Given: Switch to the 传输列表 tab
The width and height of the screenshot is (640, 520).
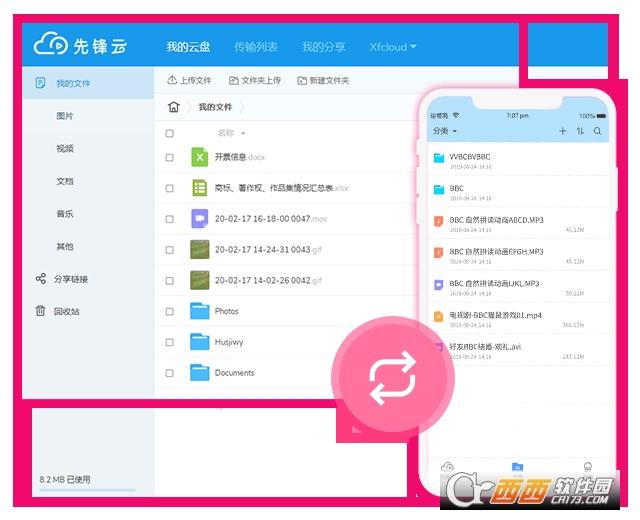Looking at the screenshot, I should [256, 47].
